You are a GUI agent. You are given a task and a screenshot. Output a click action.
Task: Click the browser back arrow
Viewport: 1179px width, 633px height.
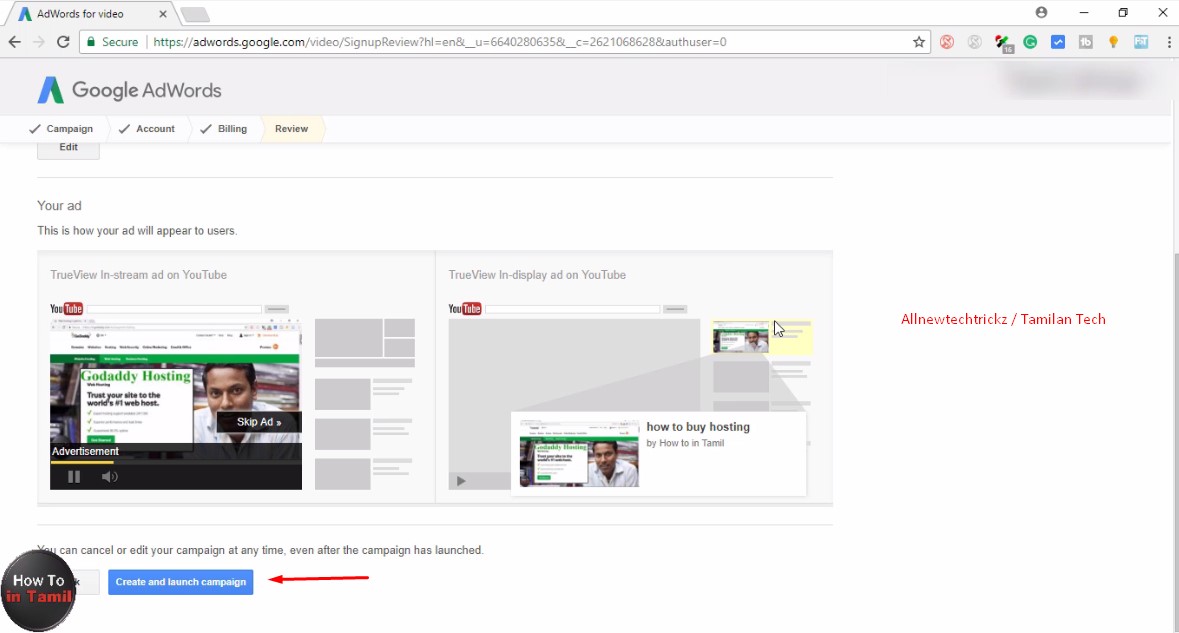14,42
